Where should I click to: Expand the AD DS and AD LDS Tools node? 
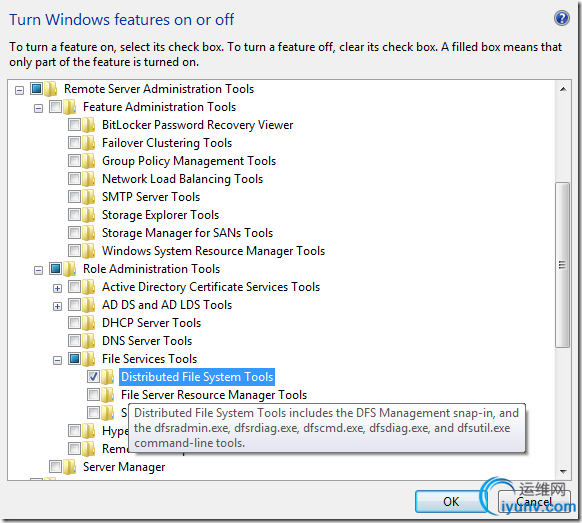click(57, 306)
